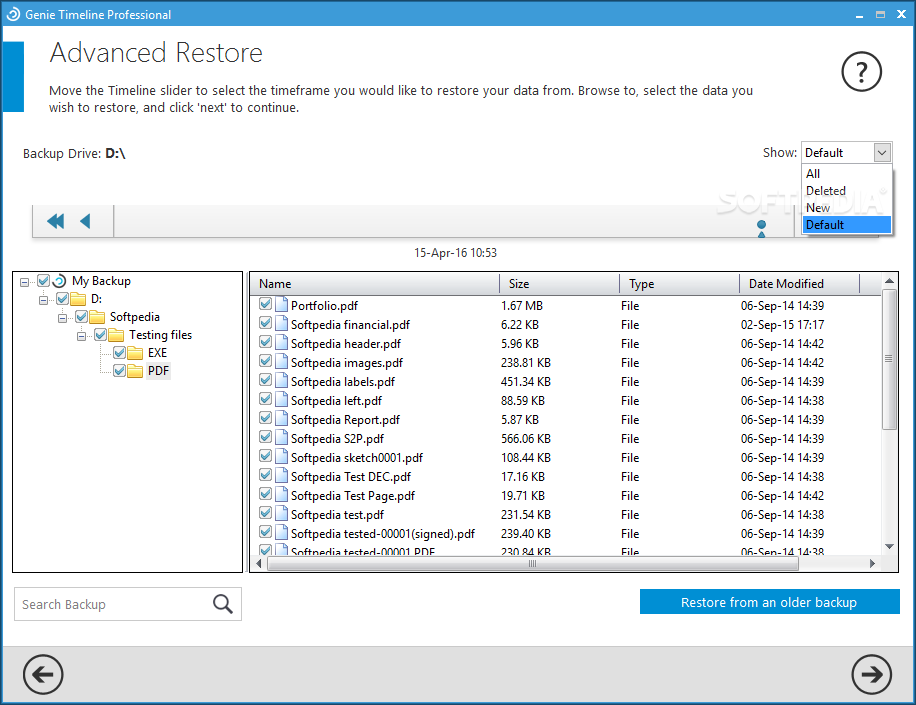
Task: Uncheck the D: drive checkbox
Action: [63, 298]
